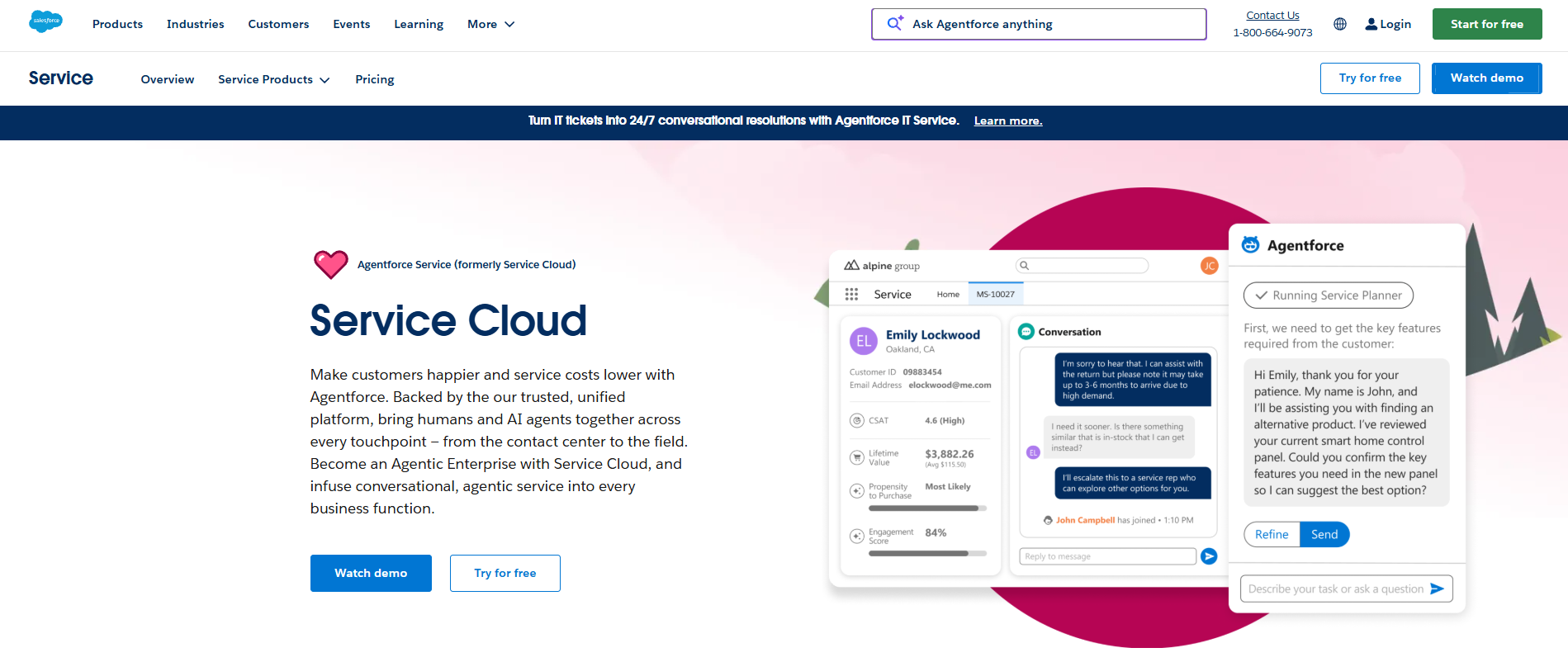Click the Engagement Score icon
1568x662 pixels.
point(857,537)
